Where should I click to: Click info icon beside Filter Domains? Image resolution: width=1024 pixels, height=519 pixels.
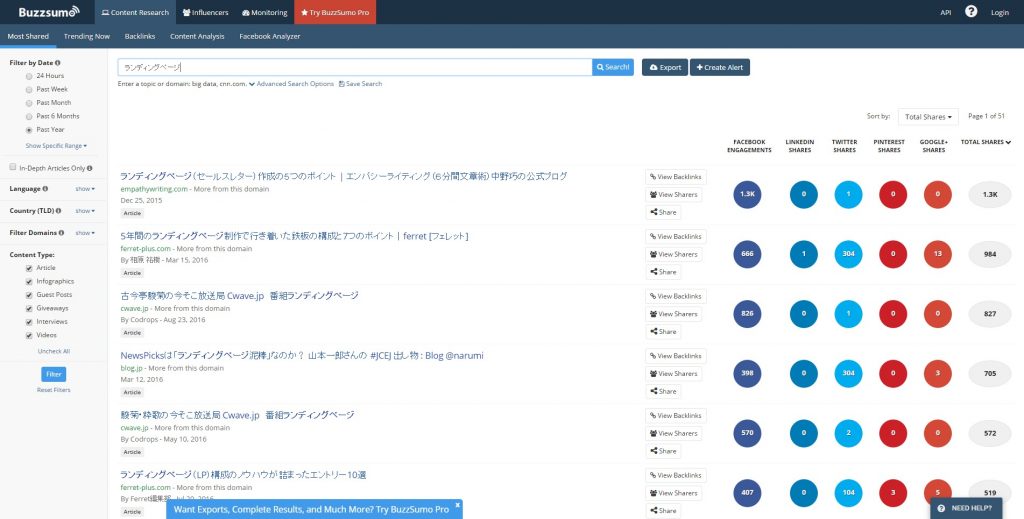(61, 232)
